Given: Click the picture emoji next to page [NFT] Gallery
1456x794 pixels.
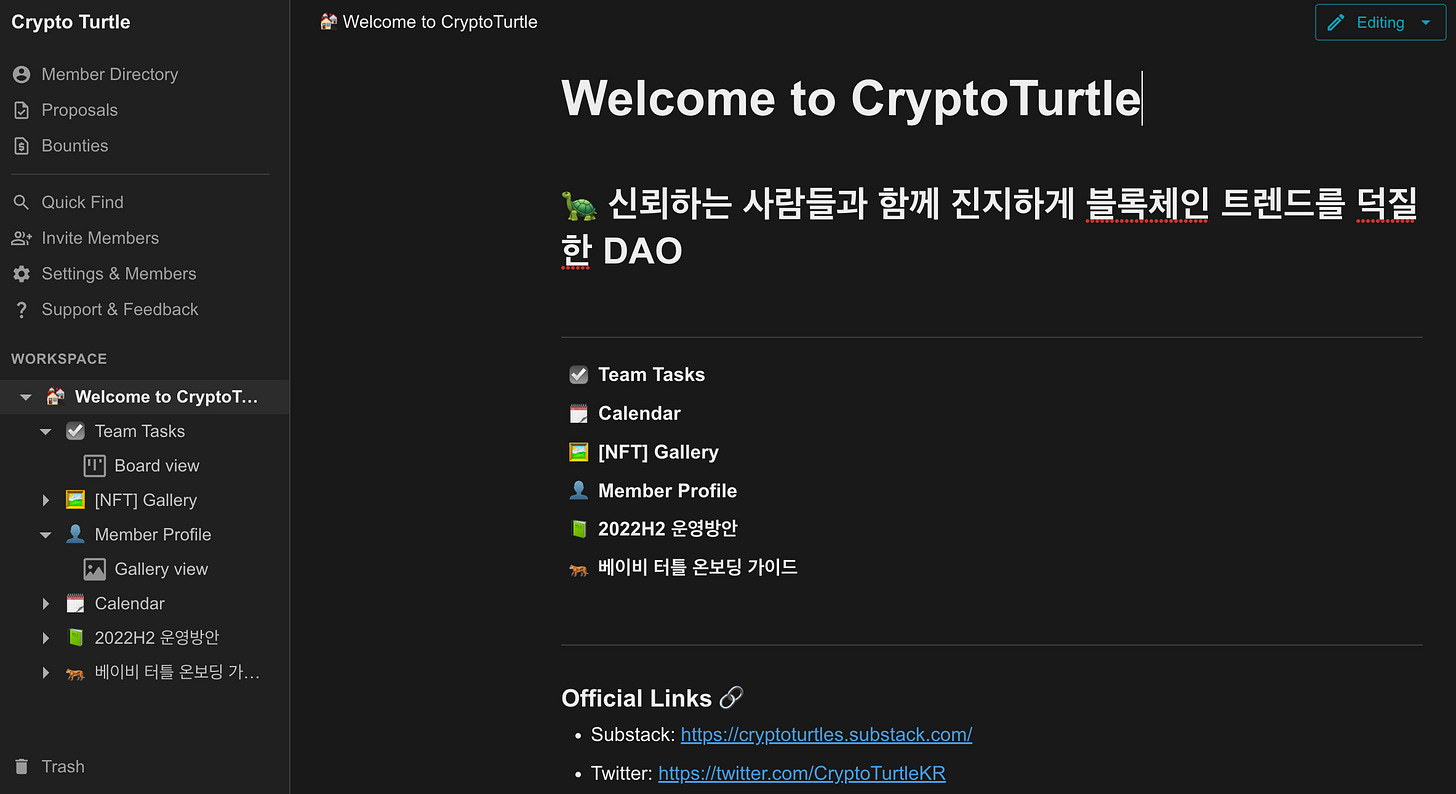Looking at the screenshot, I should pyautogui.click(x=578, y=452).
